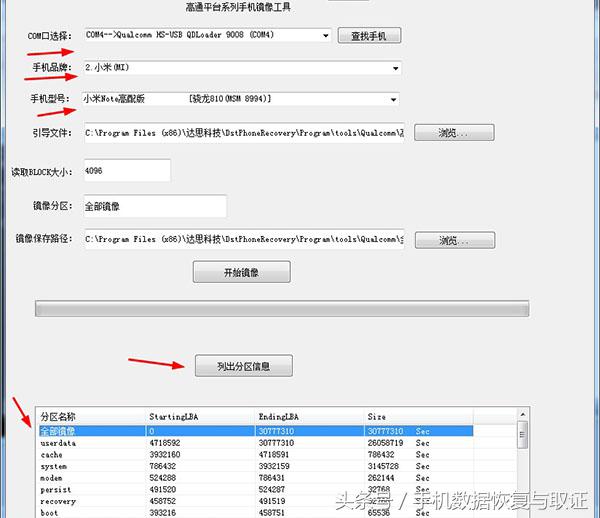Select the userdata partition row
The image size is (600, 518).
point(256,443)
